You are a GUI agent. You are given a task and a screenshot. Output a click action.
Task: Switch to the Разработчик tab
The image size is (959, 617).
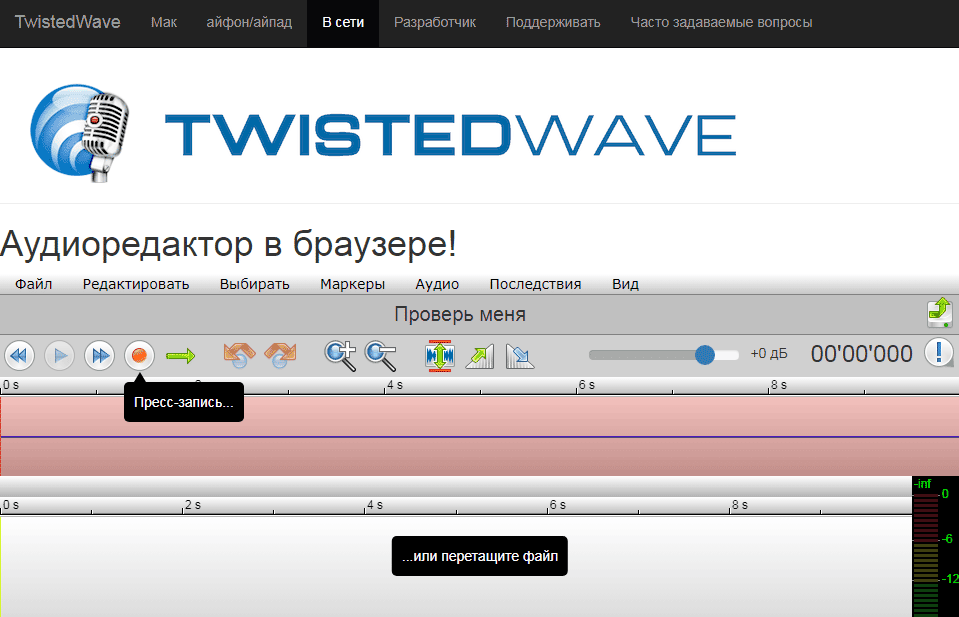click(x=434, y=22)
